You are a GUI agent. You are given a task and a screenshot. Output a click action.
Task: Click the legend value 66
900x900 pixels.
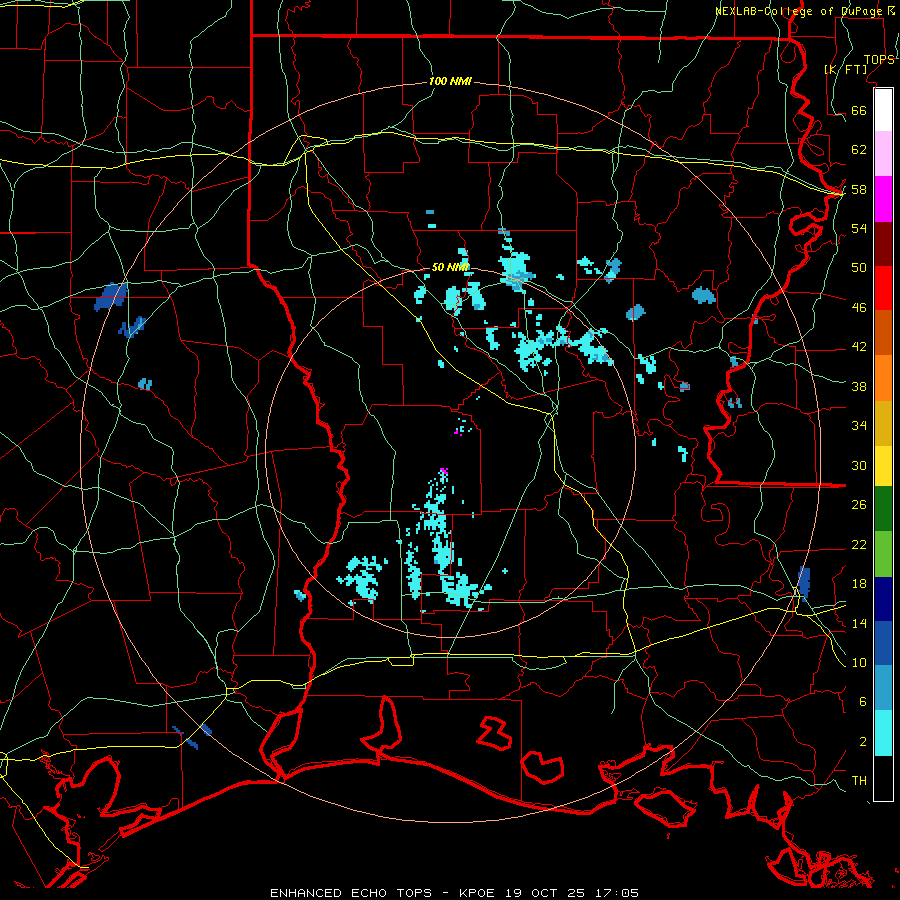859,110
